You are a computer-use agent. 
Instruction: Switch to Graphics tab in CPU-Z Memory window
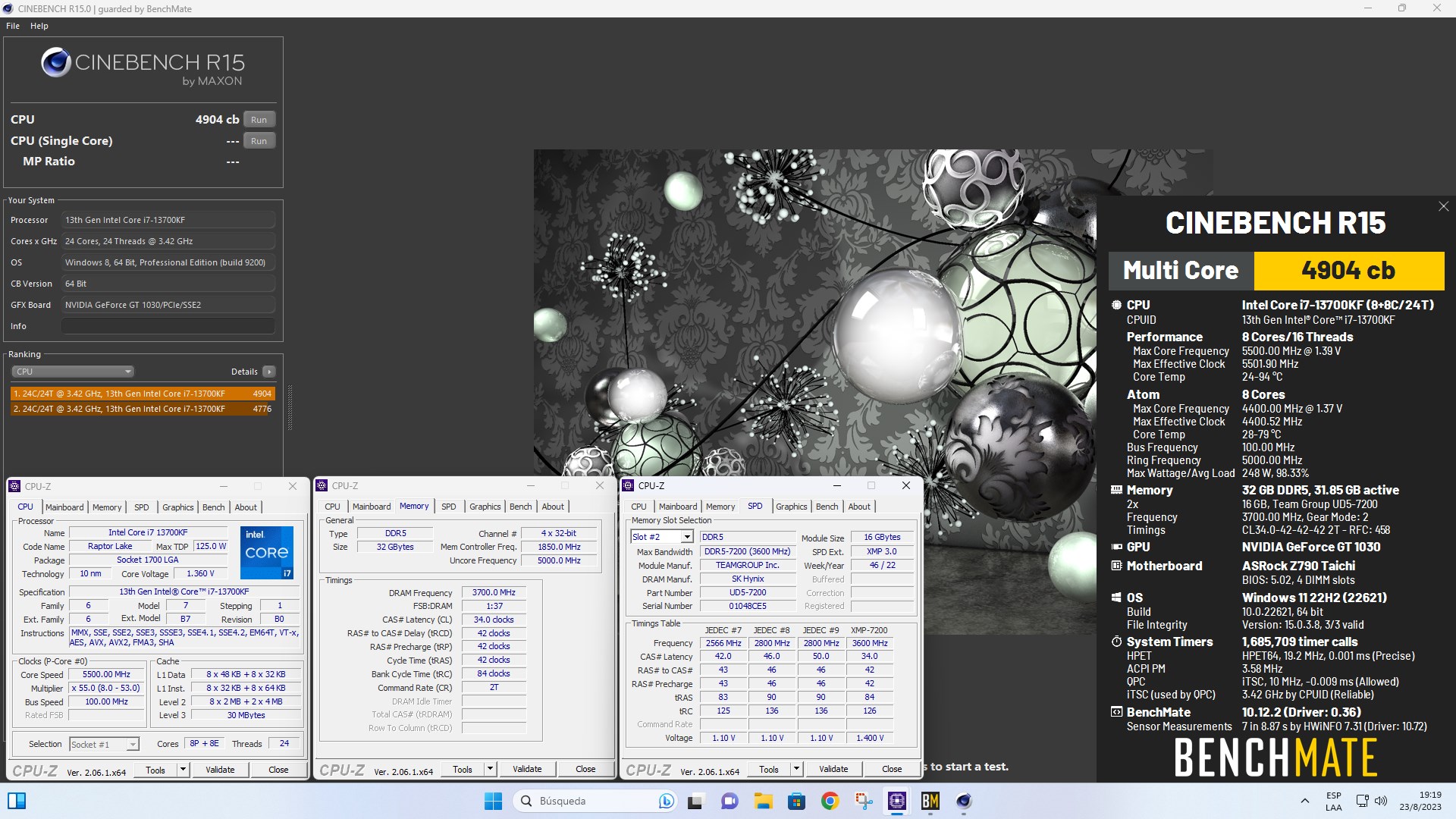click(485, 507)
